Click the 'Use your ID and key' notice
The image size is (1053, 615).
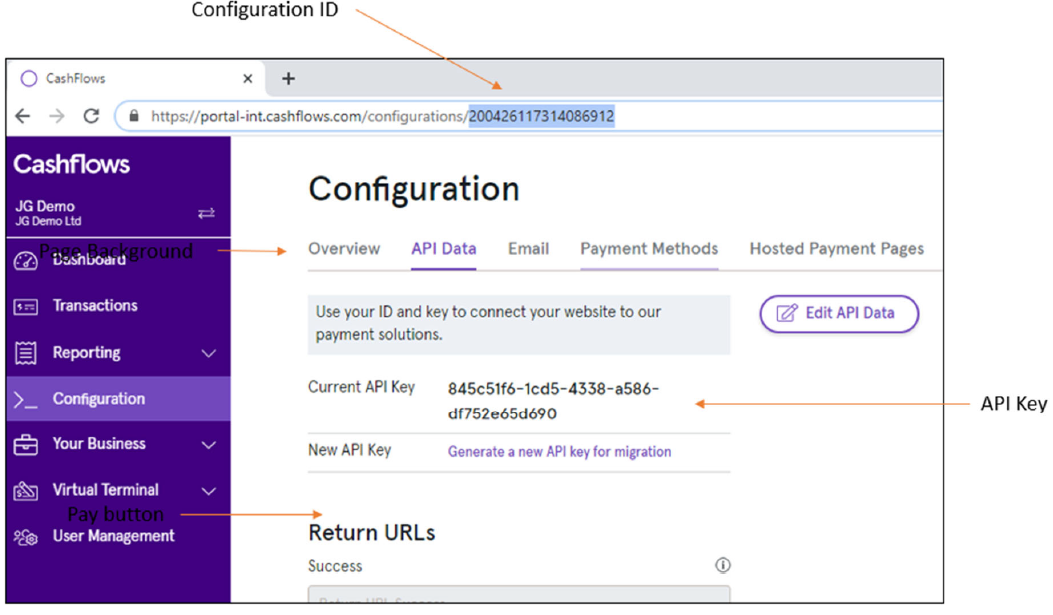point(519,324)
